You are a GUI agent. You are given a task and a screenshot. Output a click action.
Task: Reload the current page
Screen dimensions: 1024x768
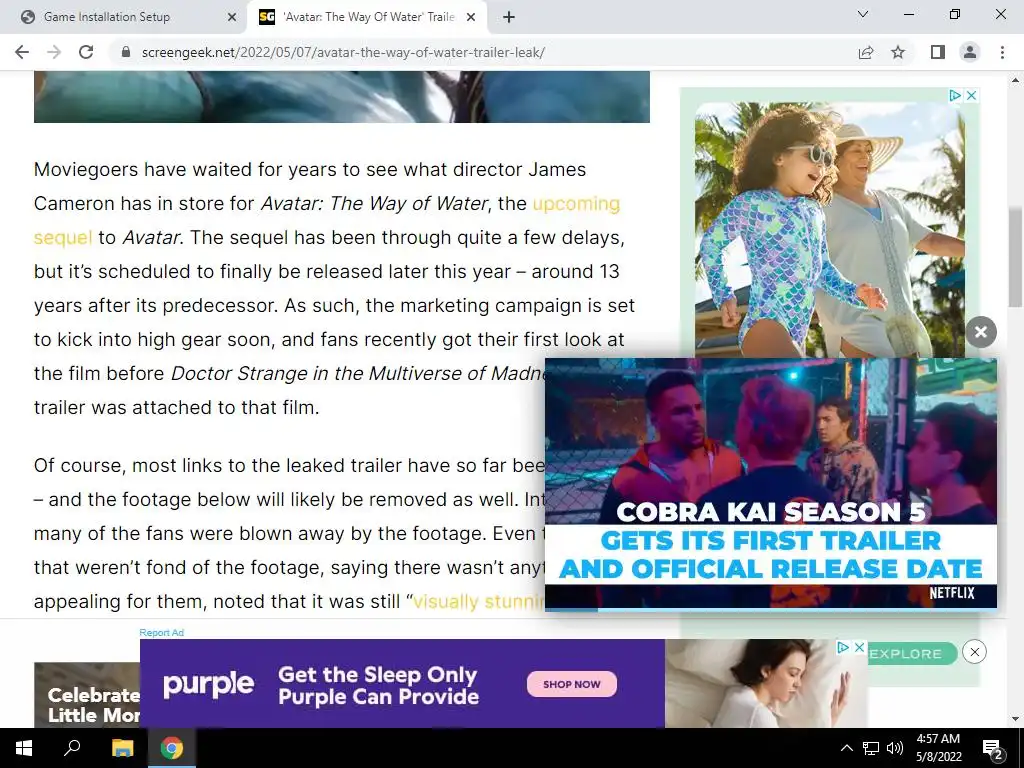pyautogui.click(x=86, y=52)
